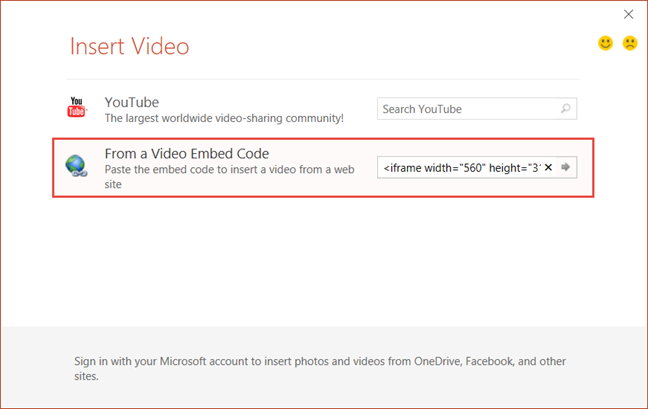
Task: Click the globe video embed icon
Action: 77,167
